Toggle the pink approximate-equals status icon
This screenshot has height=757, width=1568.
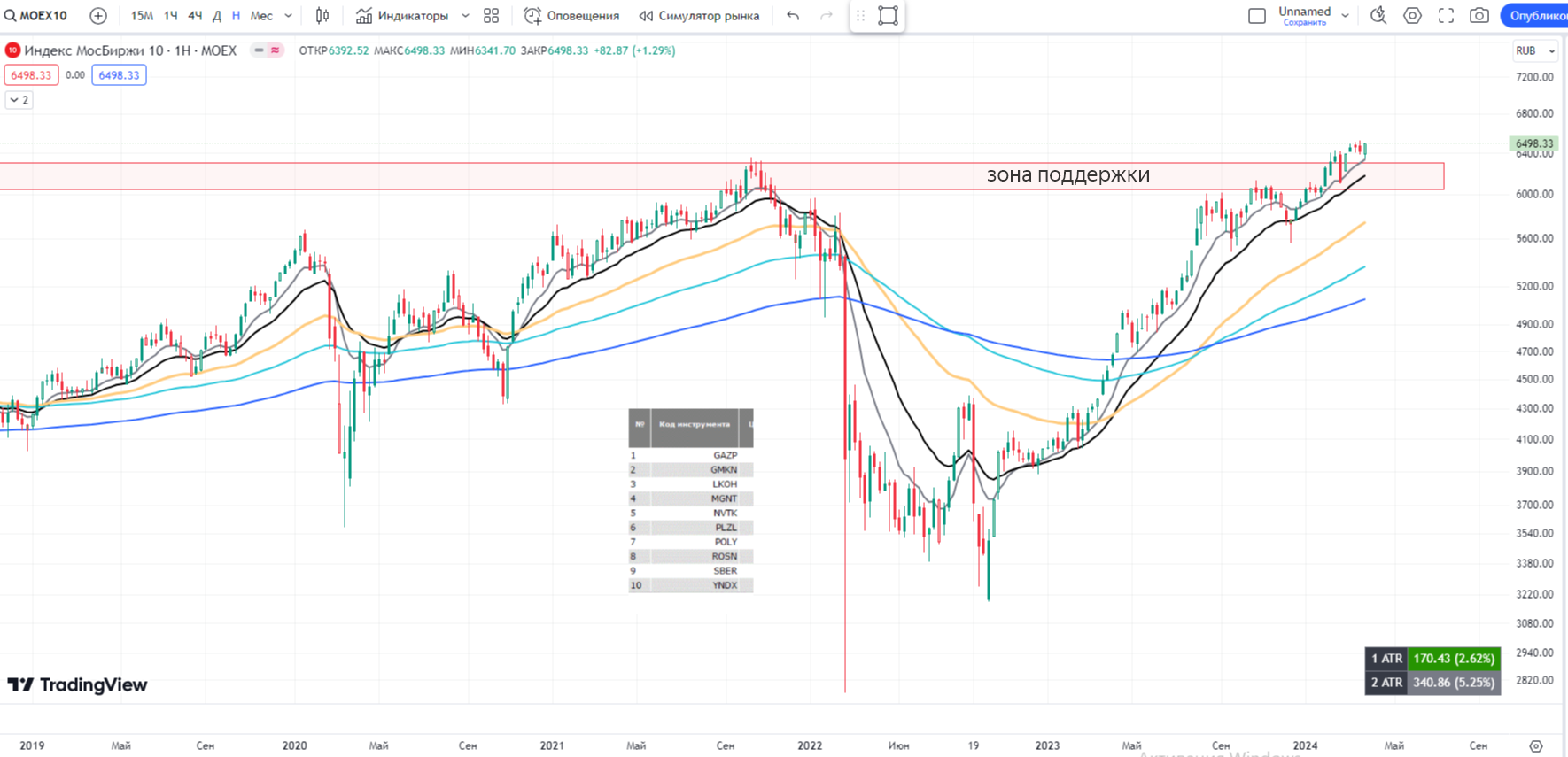[276, 50]
